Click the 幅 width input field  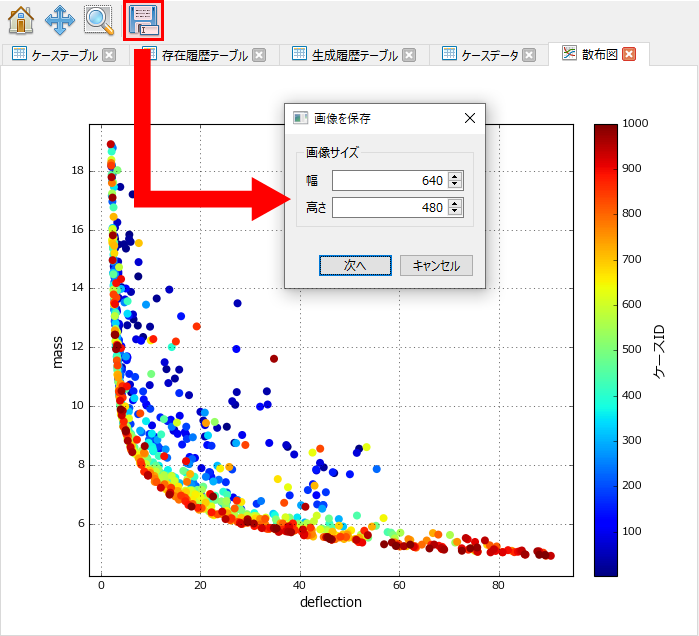click(389, 180)
